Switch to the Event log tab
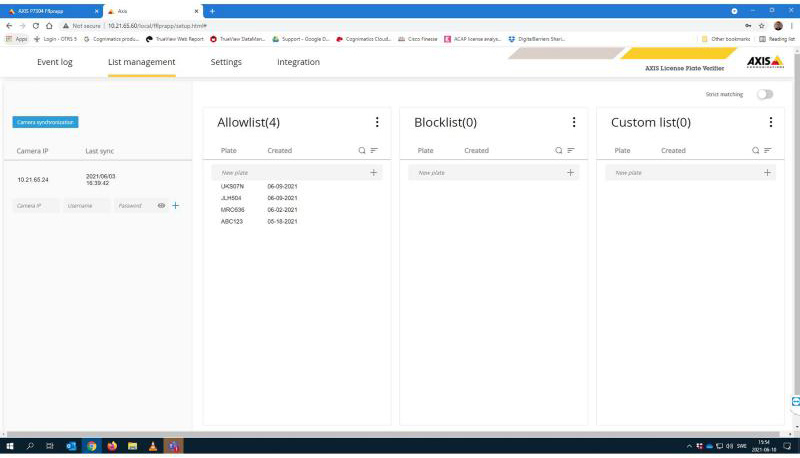Screen dimensions: 800x458 click(x=55, y=62)
